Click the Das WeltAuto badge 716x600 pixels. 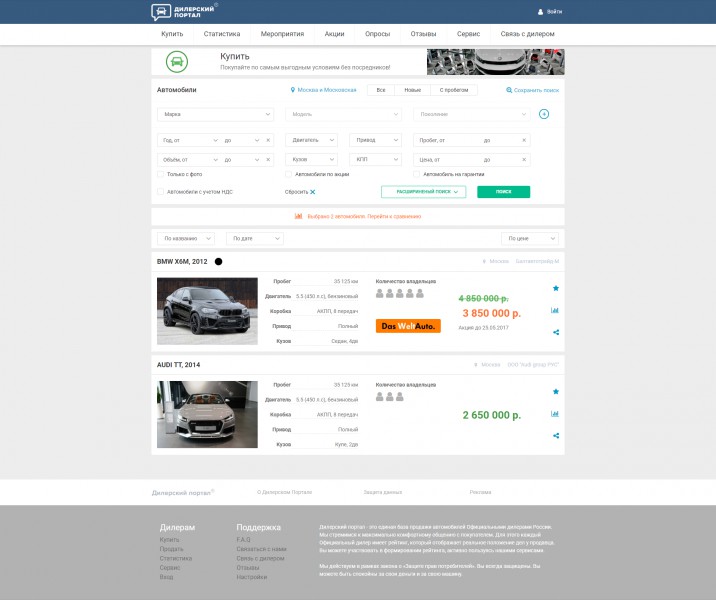(x=408, y=326)
